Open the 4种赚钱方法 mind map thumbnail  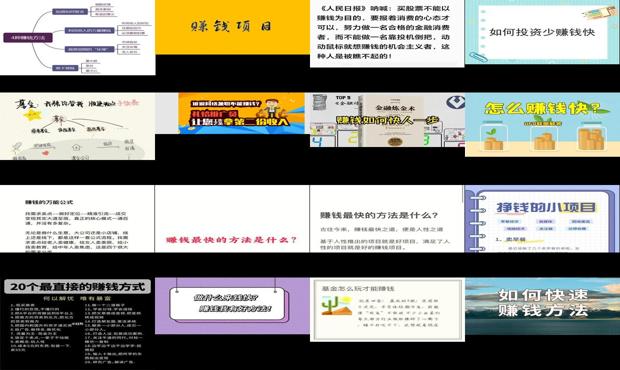(78, 38)
